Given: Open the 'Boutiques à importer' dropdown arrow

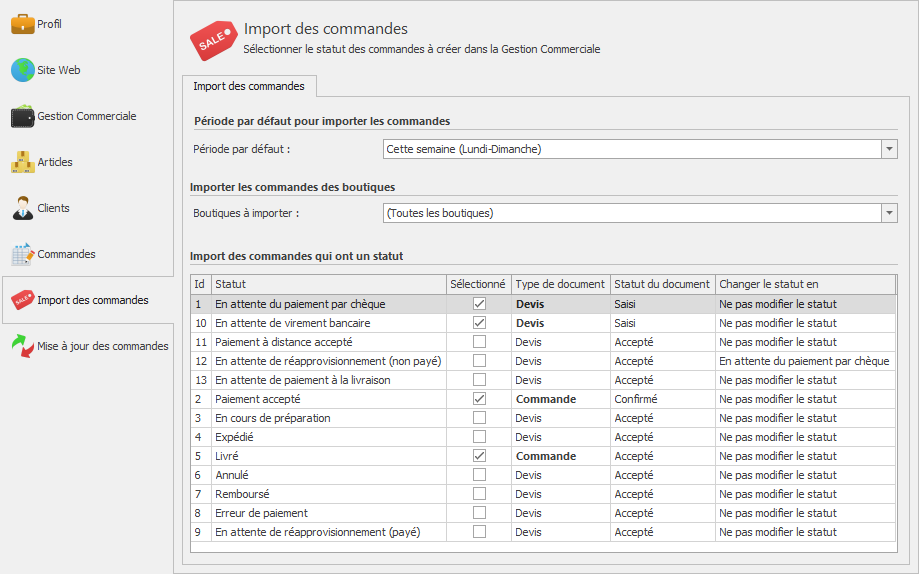Looking at the screenshot, I should [x=889, y=213].
